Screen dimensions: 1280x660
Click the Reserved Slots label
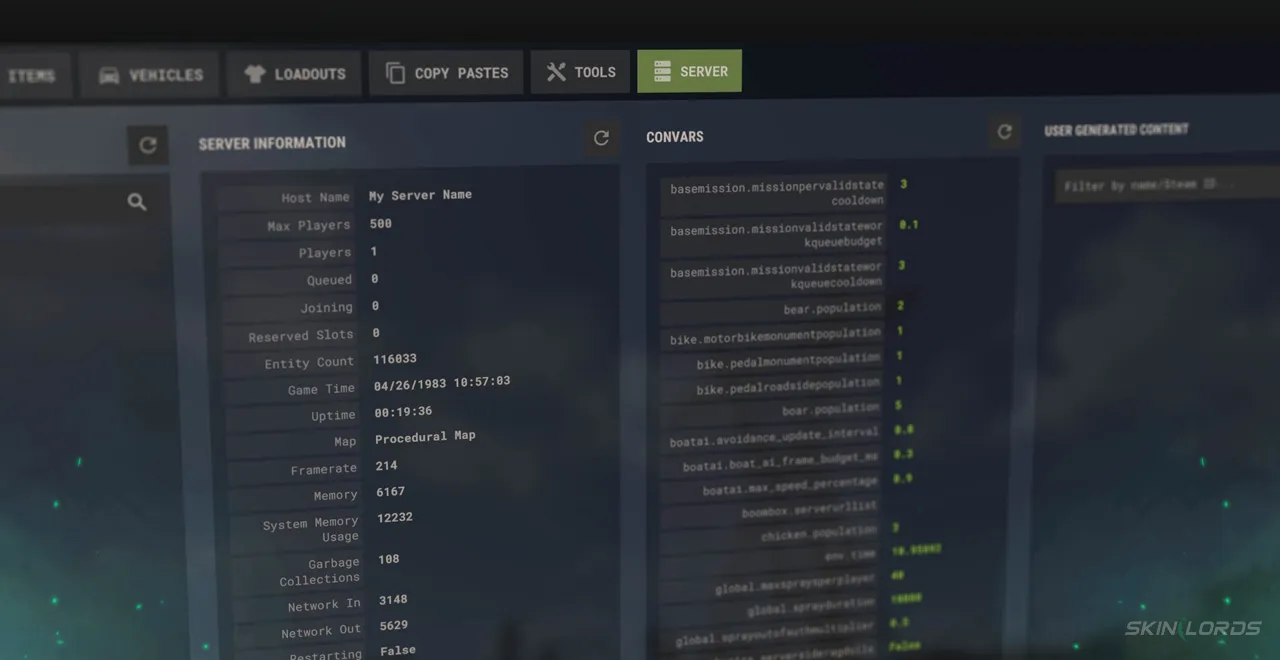[x=300, y=336]
